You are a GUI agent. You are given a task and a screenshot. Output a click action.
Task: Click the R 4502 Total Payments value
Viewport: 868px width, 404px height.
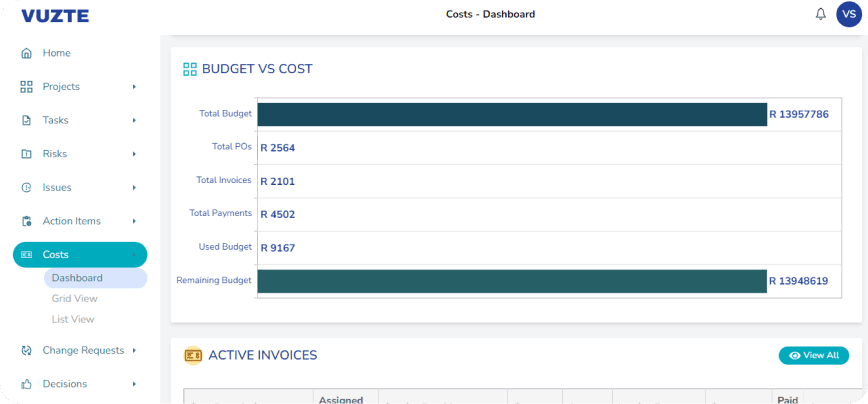(x=278, y=215)
